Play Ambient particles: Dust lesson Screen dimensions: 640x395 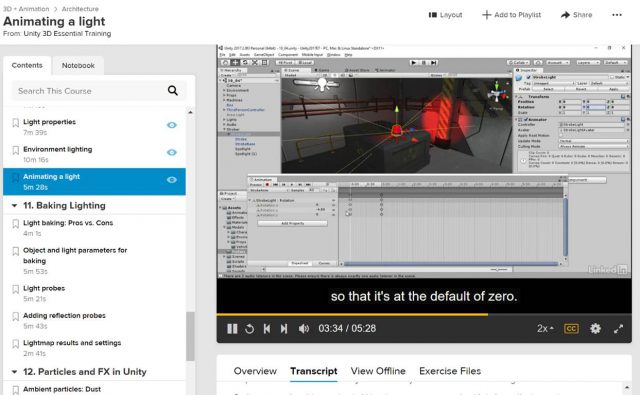pyautogui.click(x=62, y=389)
